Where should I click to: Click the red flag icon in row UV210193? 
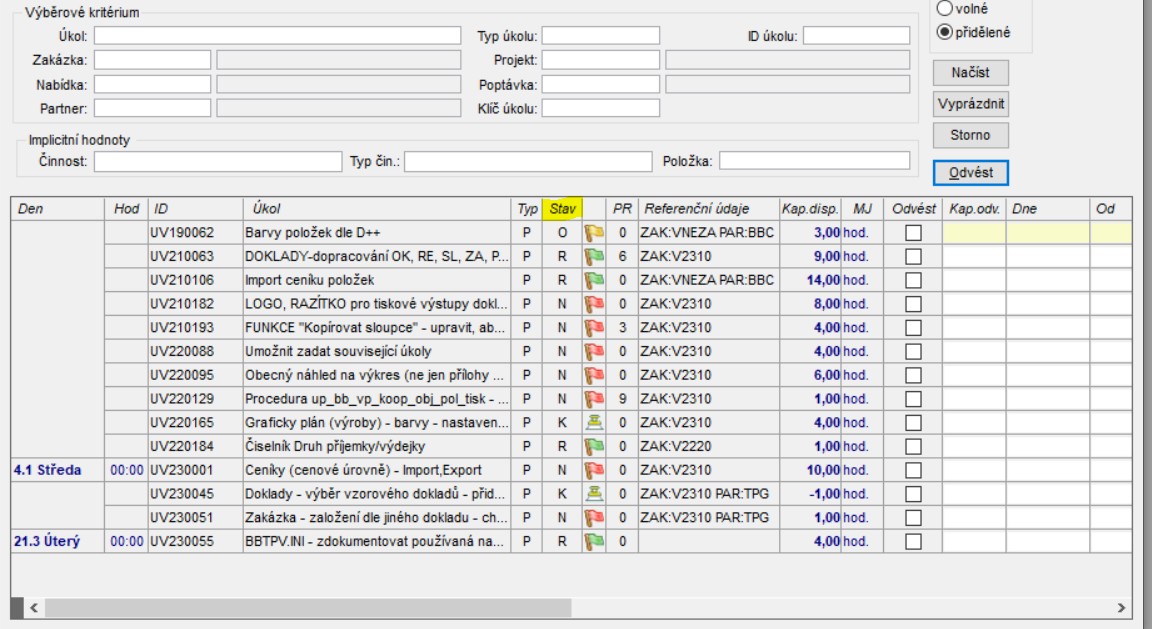594,328
